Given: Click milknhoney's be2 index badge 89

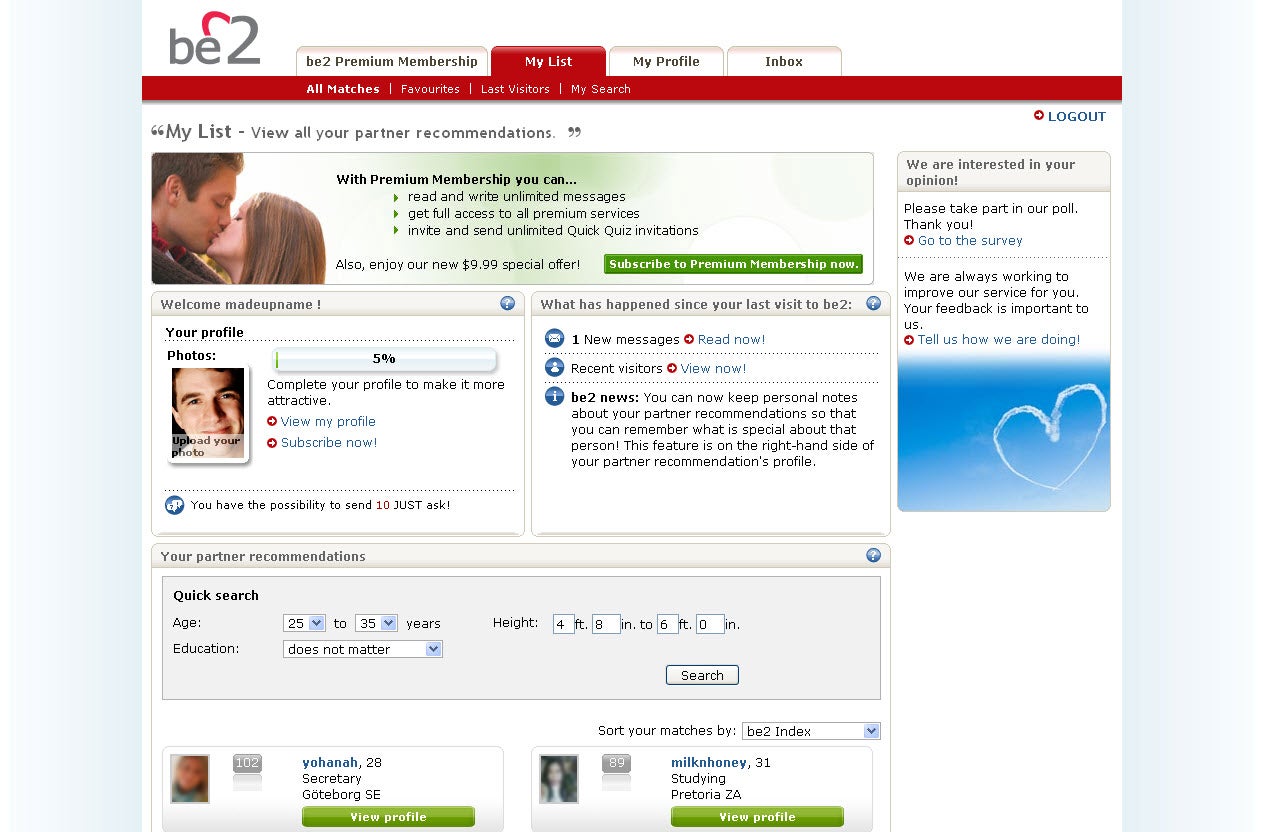Looking at the screenshot, I should coord(616,763).
